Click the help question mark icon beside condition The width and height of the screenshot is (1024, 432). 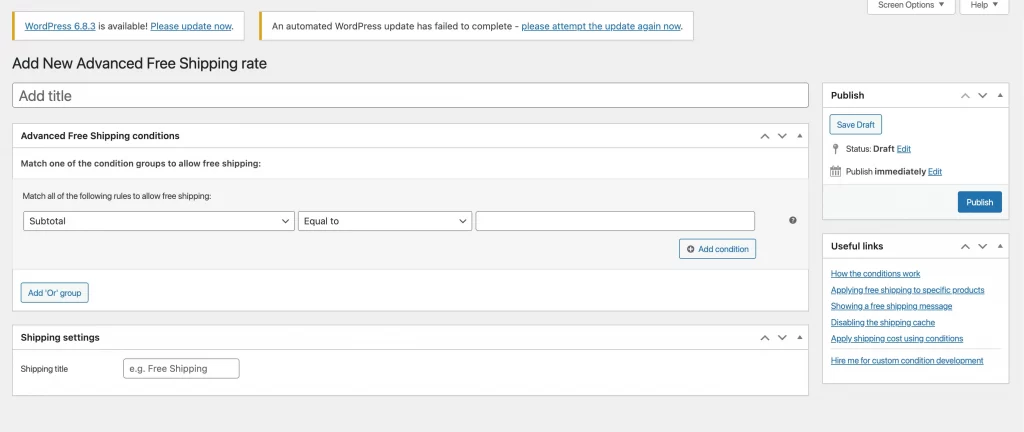point(793,221)
